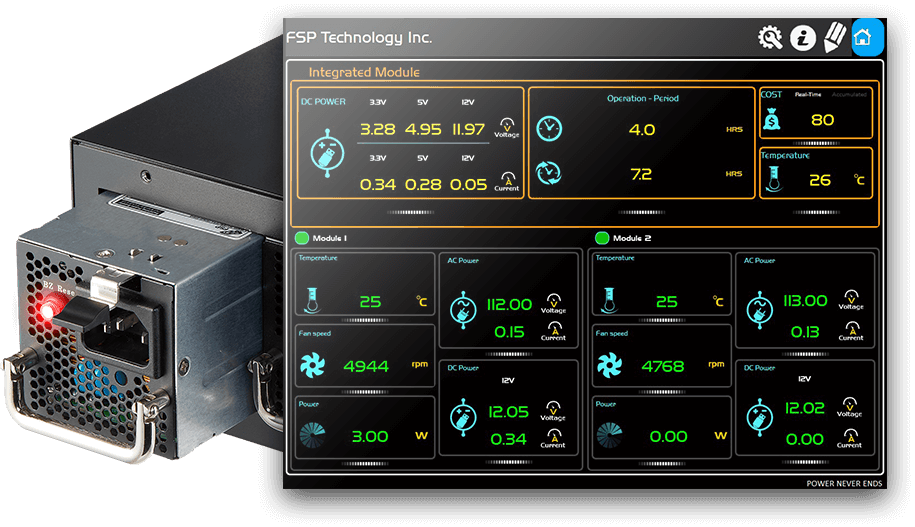Click Module 1 power 3.00 W

pyautogui.click(x=370, y=436)
